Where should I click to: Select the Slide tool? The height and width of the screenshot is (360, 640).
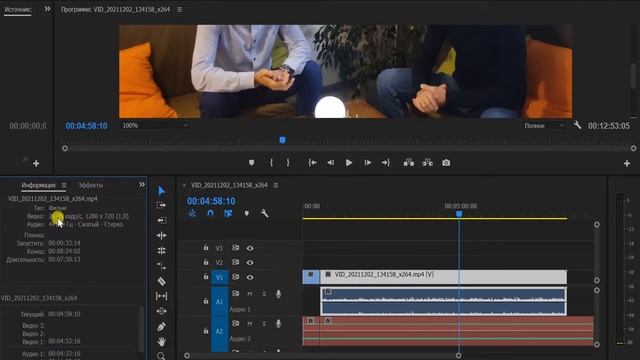162,311
